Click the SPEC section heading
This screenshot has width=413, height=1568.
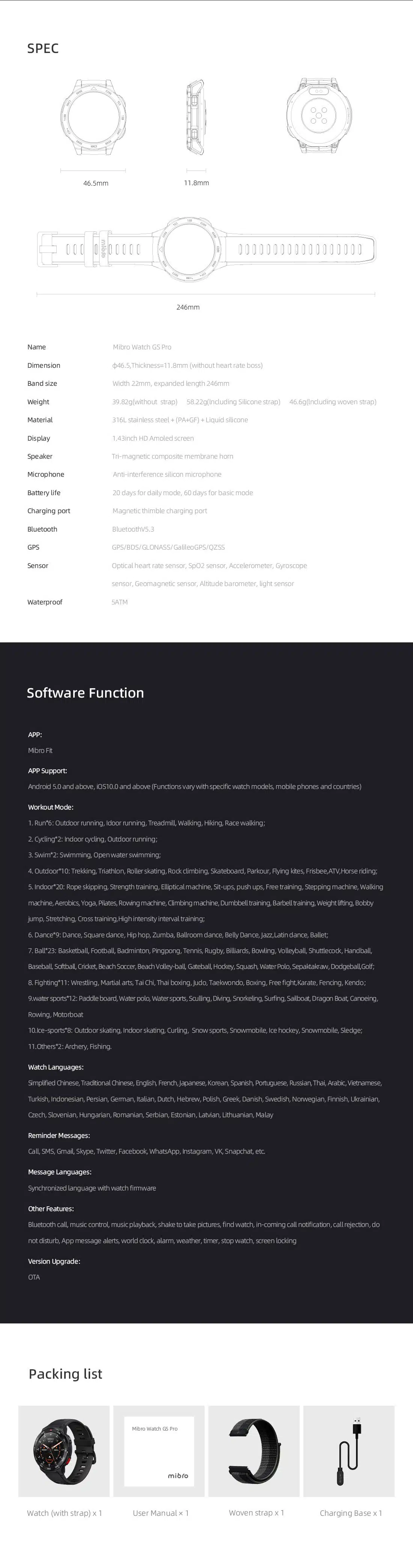tap(43, 49)
